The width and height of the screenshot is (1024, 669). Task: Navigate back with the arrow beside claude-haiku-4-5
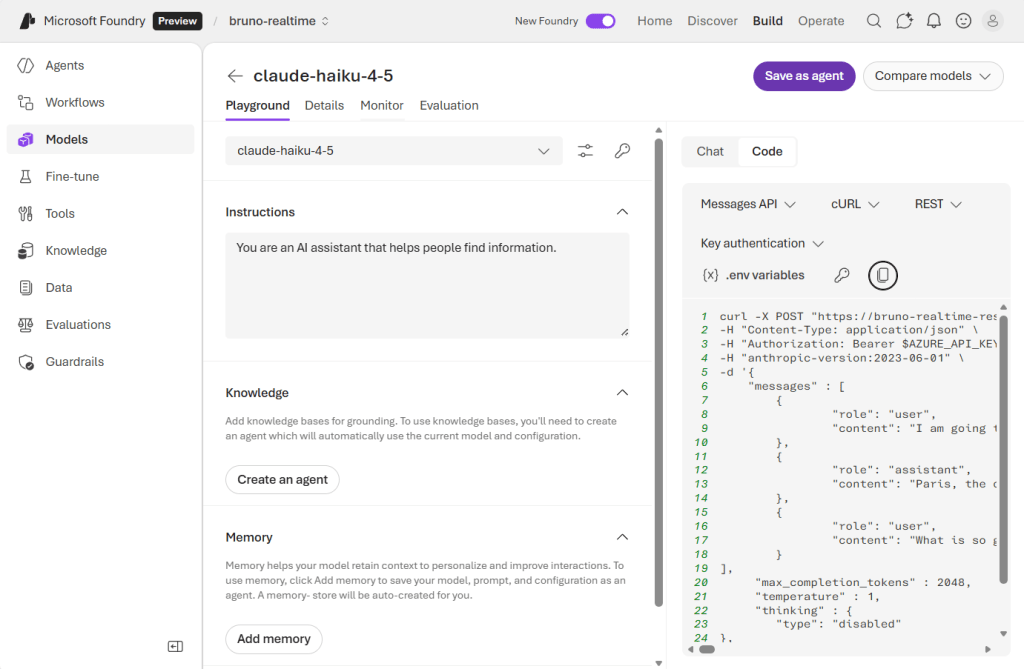pyautogui.click(x=234, y=75)
